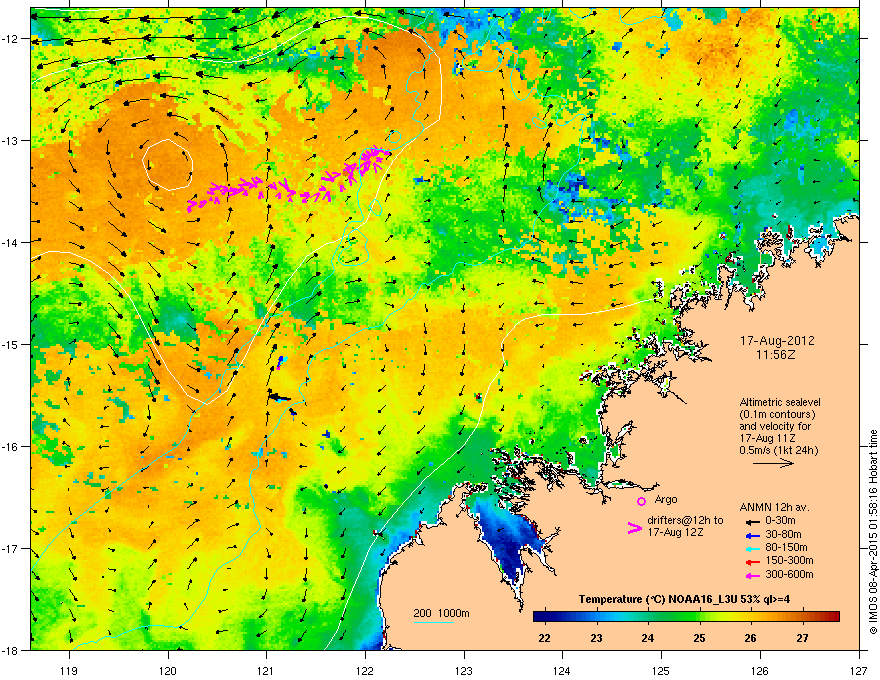Click the colorbar tick label 26
Screen dimensions: 880x680
tap(750, 638)
